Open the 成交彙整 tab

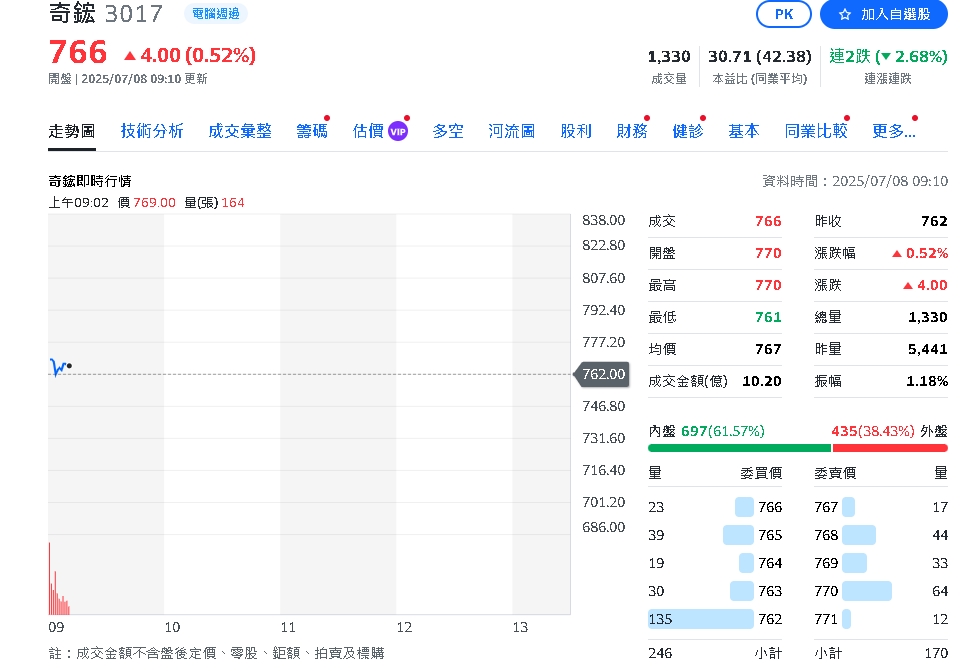tap(240, 131)
